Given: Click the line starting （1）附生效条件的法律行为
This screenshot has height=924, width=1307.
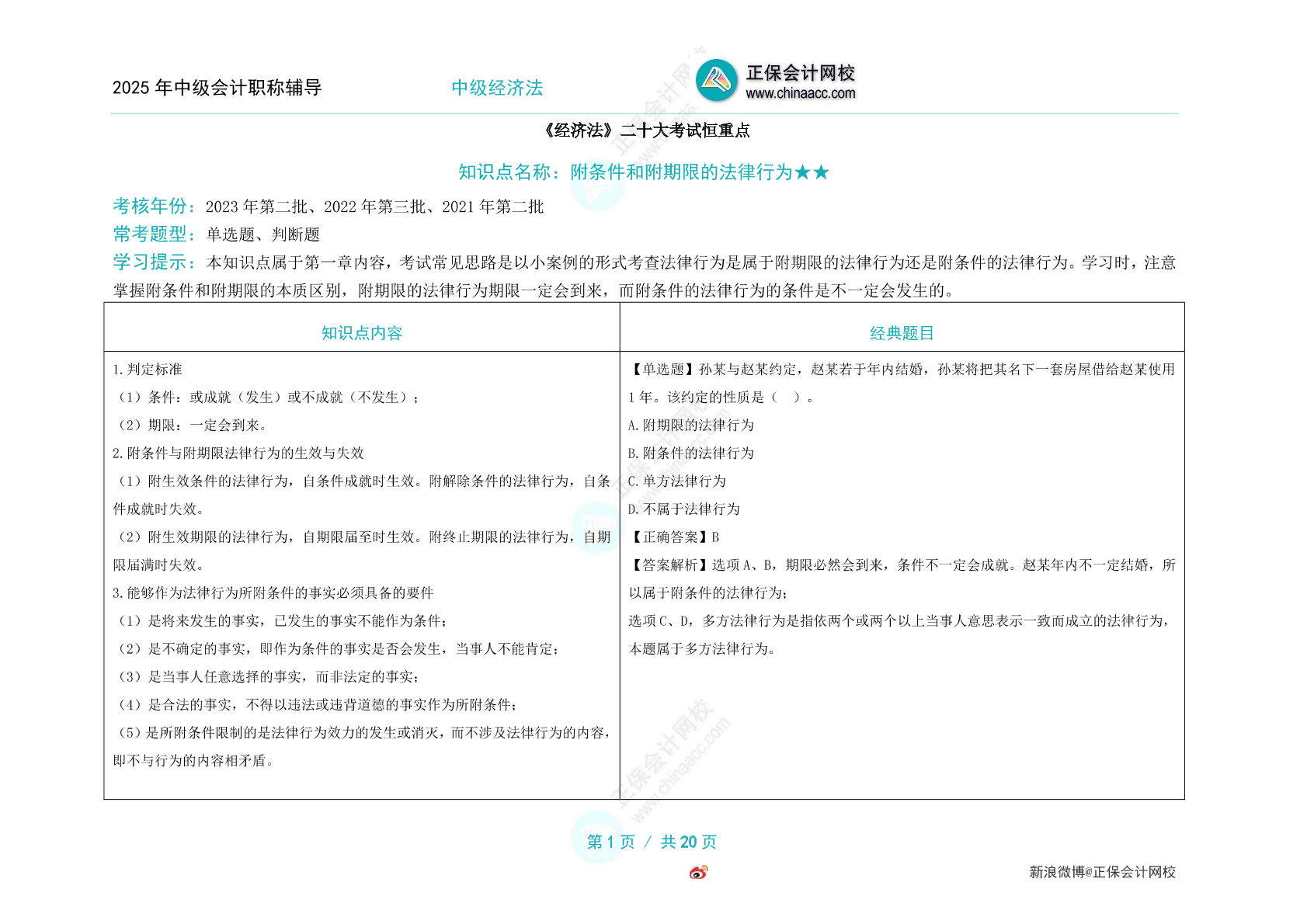Looking at the screenshot, I should (x=362, y=481).
